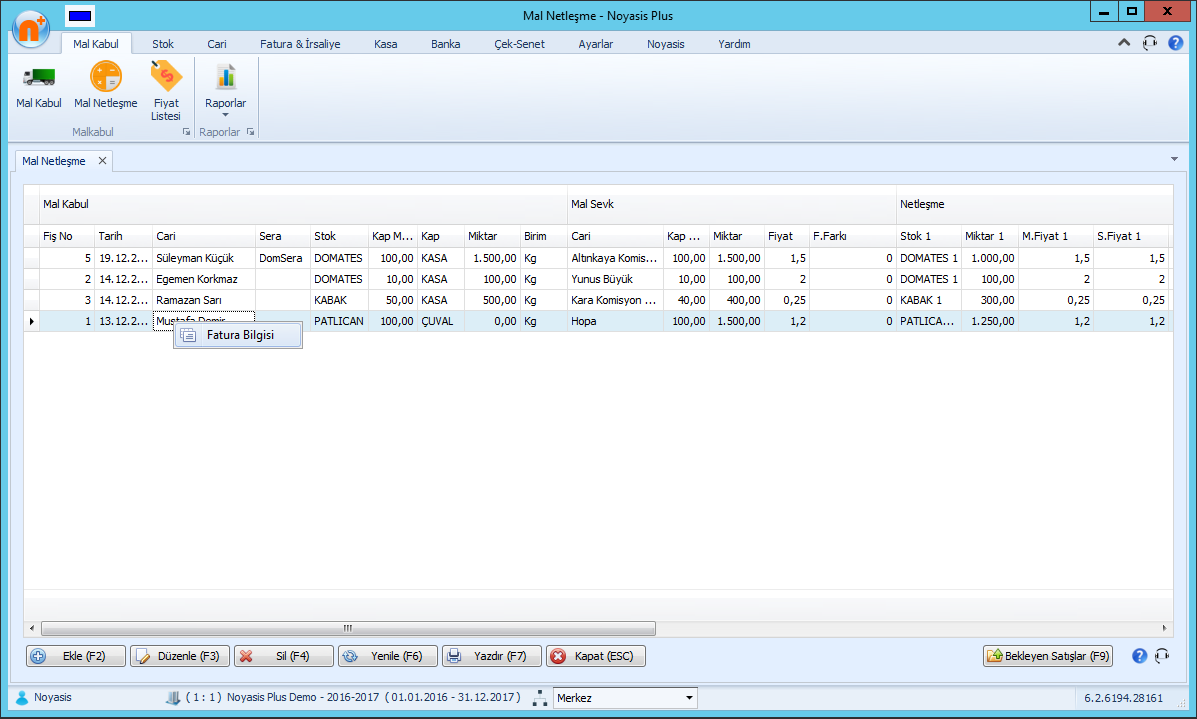This screenshot has height=719, width=1197.
Task: Sort by Sera column header
Action: point(283,236)
